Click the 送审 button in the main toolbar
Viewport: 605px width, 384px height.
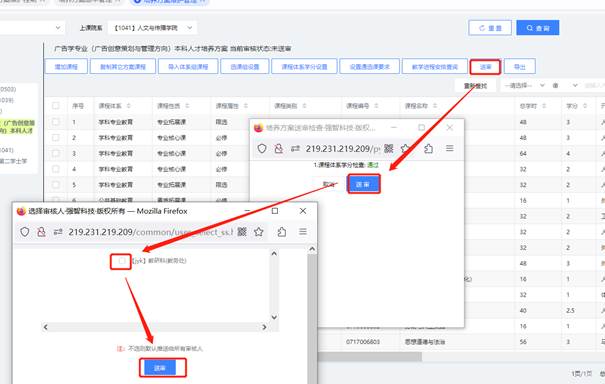485,67
